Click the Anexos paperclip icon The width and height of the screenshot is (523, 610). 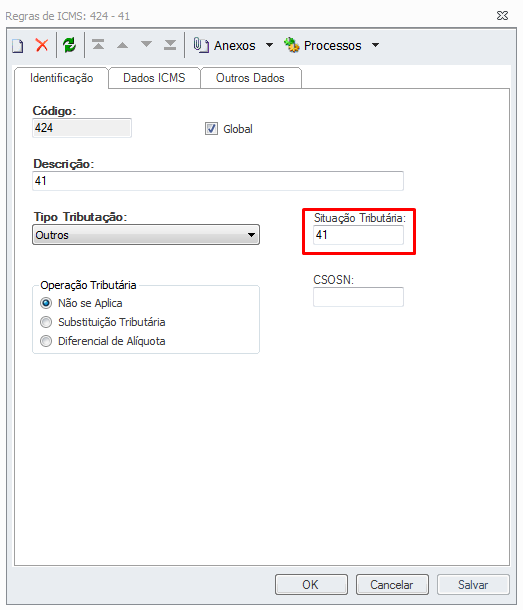pos(201,45)
